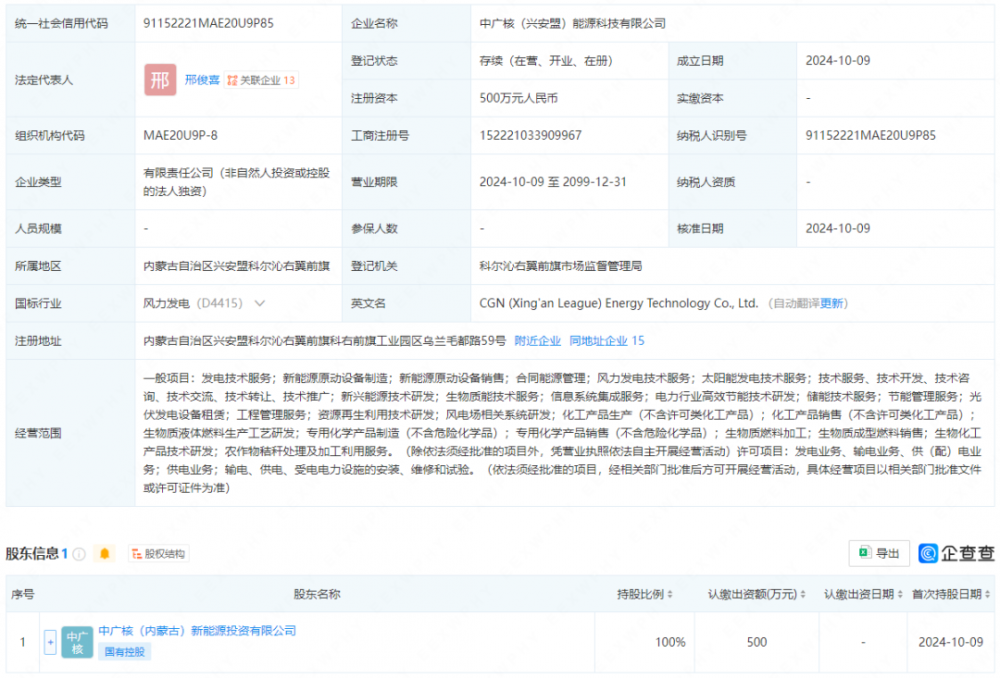Viewport: 1000px width, 678px height.
Task: Click the 纳税人识别号 value 91152221MAE20U9P85
Action: click(x=871, y=135)
